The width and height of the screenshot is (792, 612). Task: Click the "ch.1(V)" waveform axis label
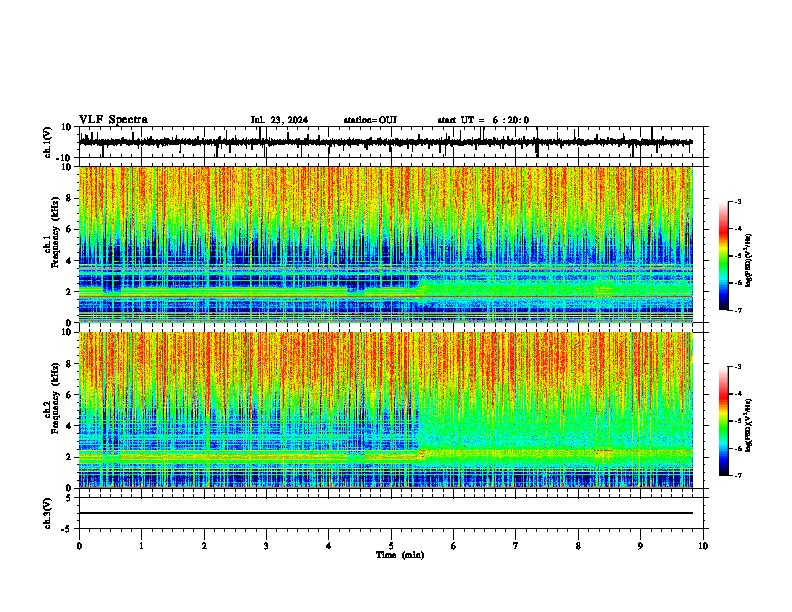[48, 142]
